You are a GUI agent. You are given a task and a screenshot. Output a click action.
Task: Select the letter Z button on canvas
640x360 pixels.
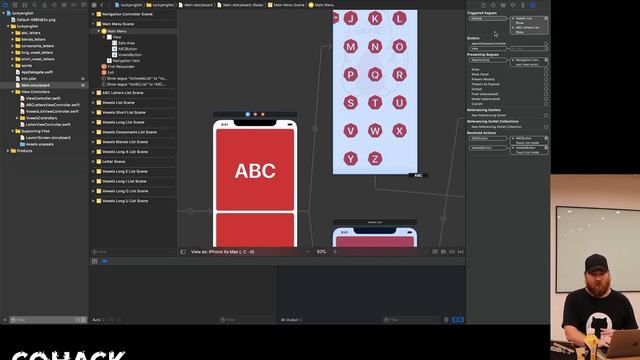(375, 159)
